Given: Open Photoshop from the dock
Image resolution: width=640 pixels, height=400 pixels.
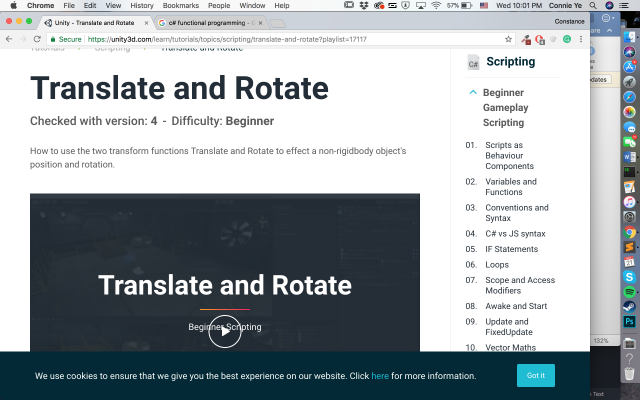Looking at the screenshot, I should 629,322.
